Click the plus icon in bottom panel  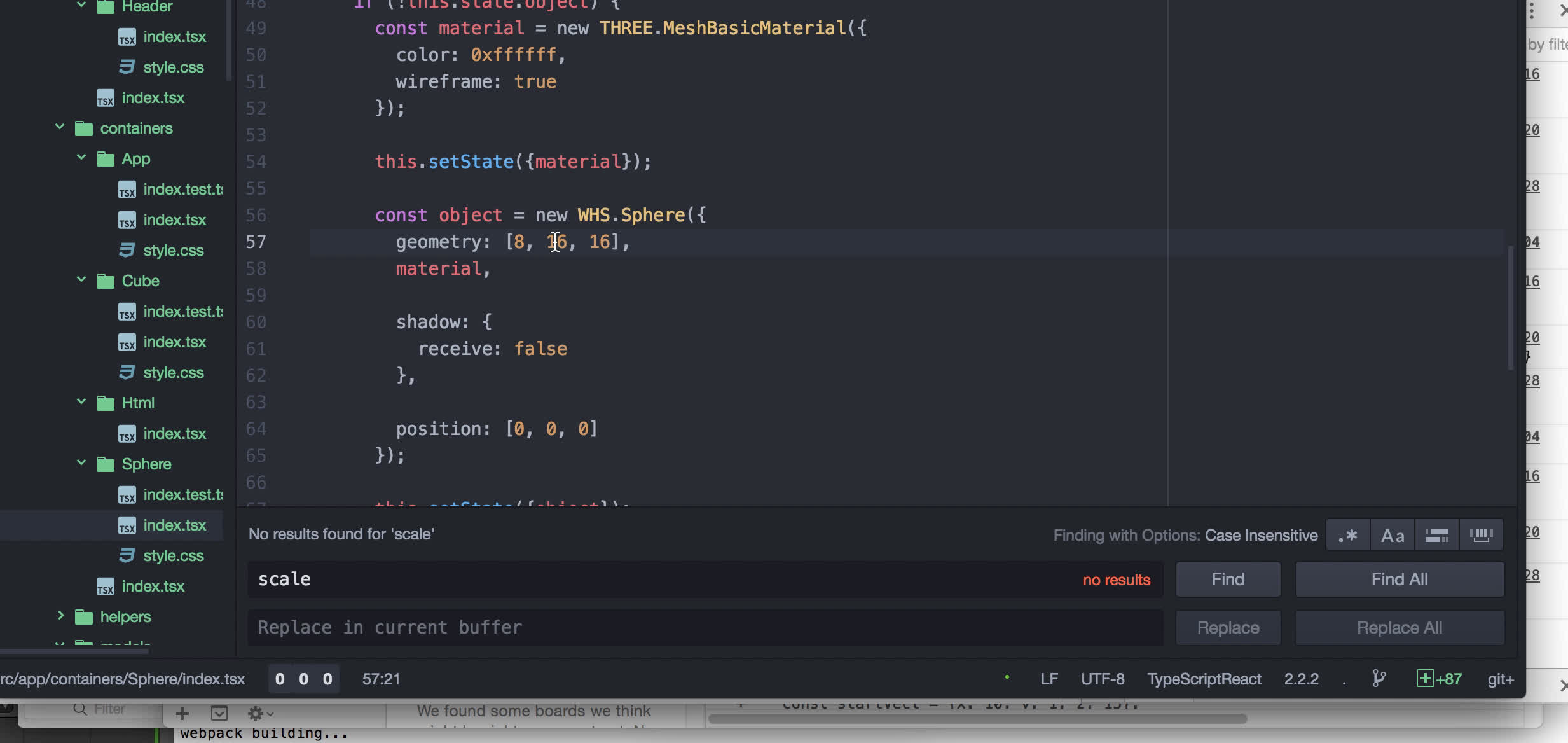coord(182,714)
